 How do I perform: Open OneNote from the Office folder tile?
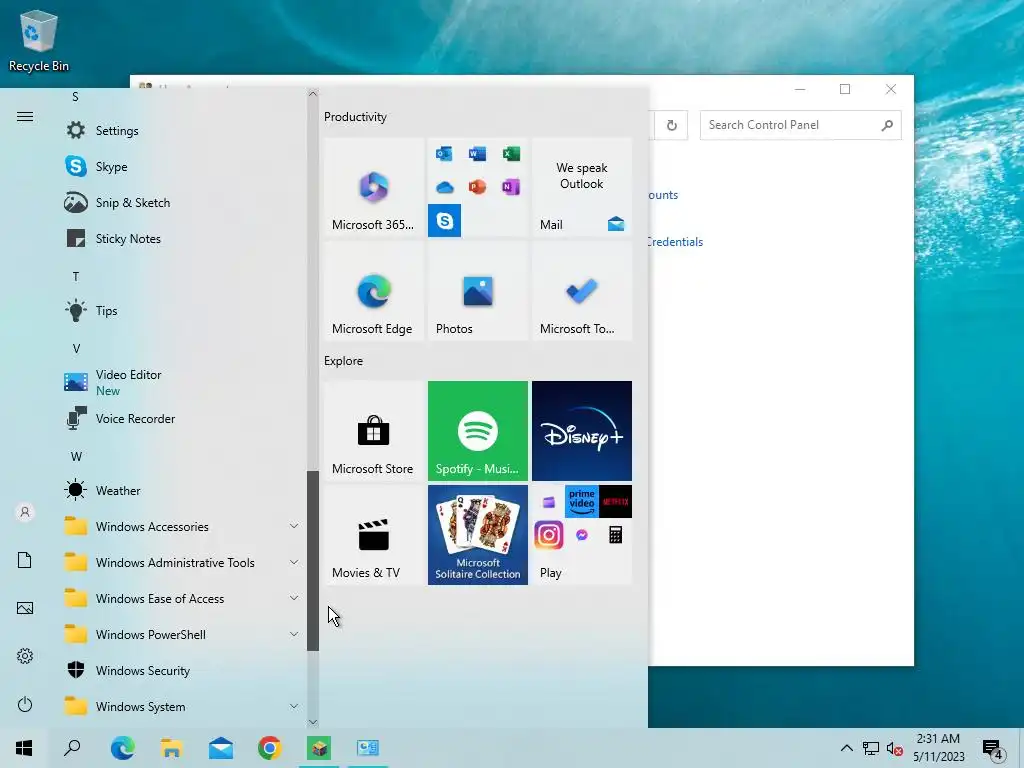point(511,187)
